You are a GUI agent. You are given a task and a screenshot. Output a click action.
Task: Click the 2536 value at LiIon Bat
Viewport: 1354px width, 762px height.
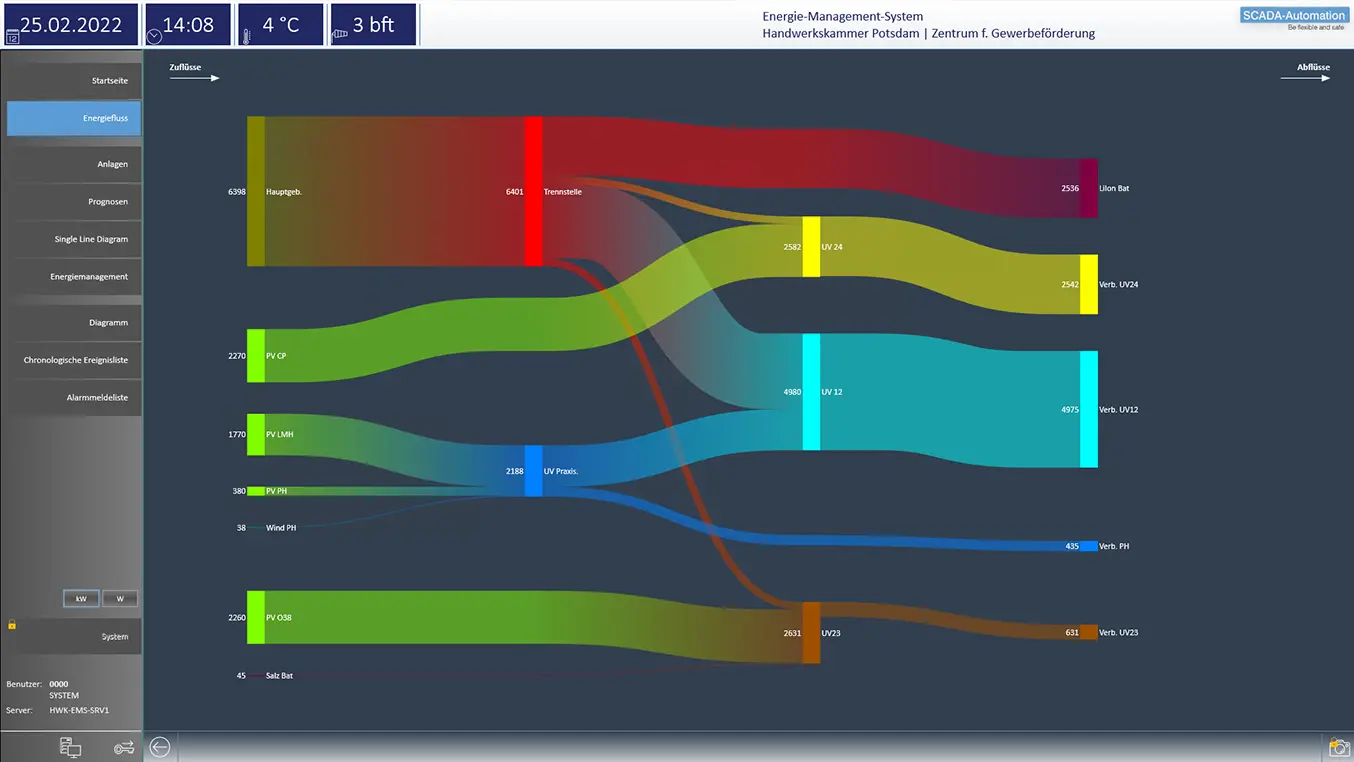[1070, 188]
